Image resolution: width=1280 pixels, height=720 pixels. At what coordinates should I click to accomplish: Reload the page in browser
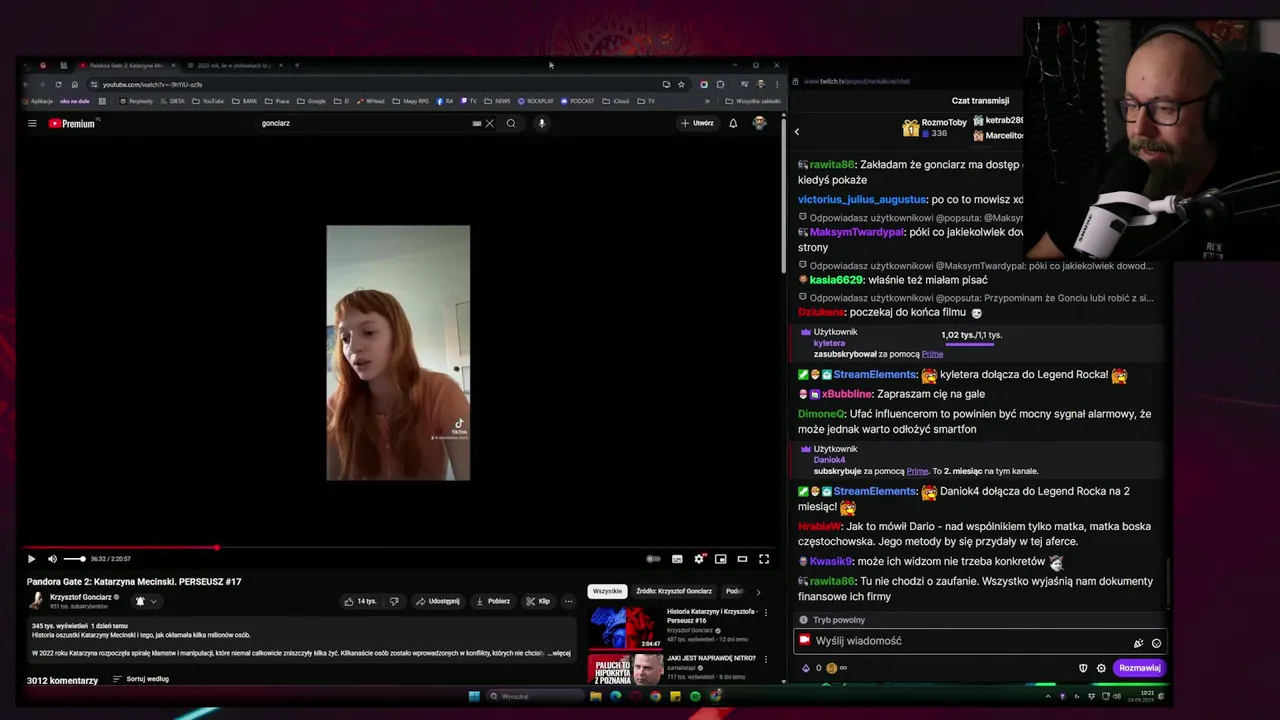tap(58, 84)
